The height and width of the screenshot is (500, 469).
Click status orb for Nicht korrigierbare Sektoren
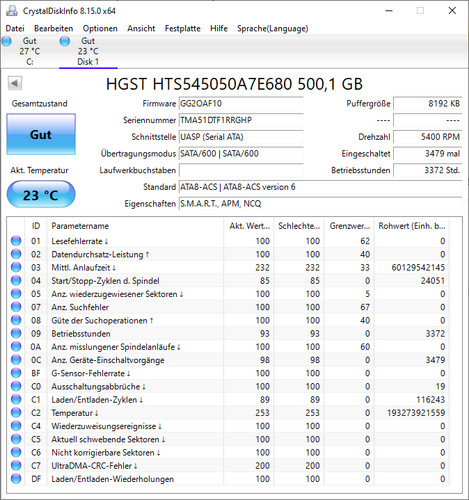pyautogui.click(x=16, y=452)
